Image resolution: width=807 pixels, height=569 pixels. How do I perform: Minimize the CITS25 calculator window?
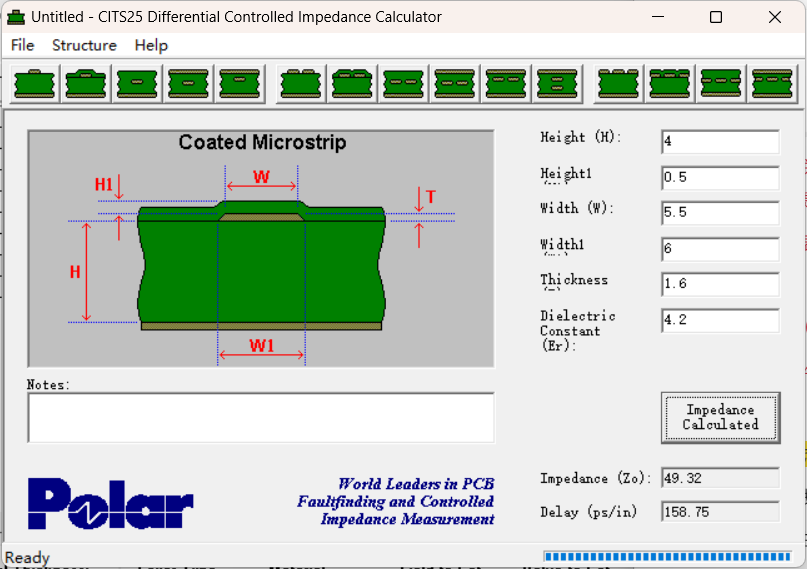[658, 17]
